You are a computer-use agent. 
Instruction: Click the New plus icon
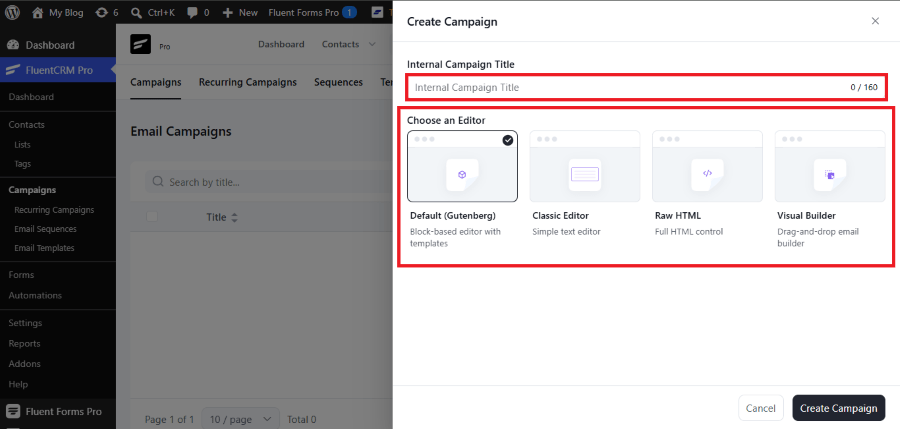(x=228, y=13)
